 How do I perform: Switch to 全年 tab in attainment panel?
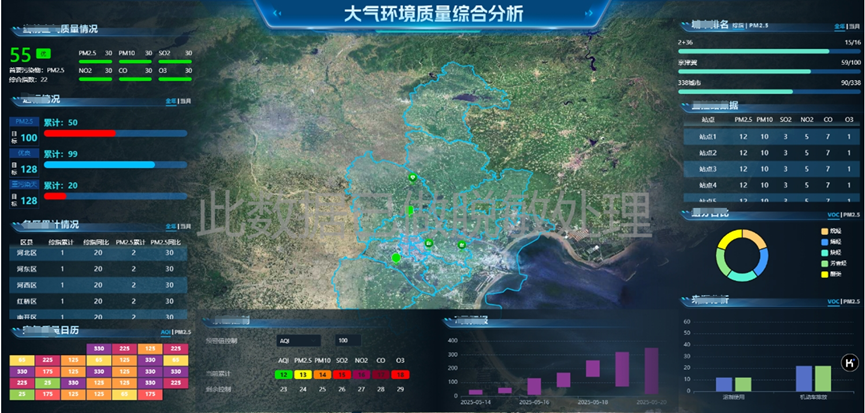coord(169,101)
